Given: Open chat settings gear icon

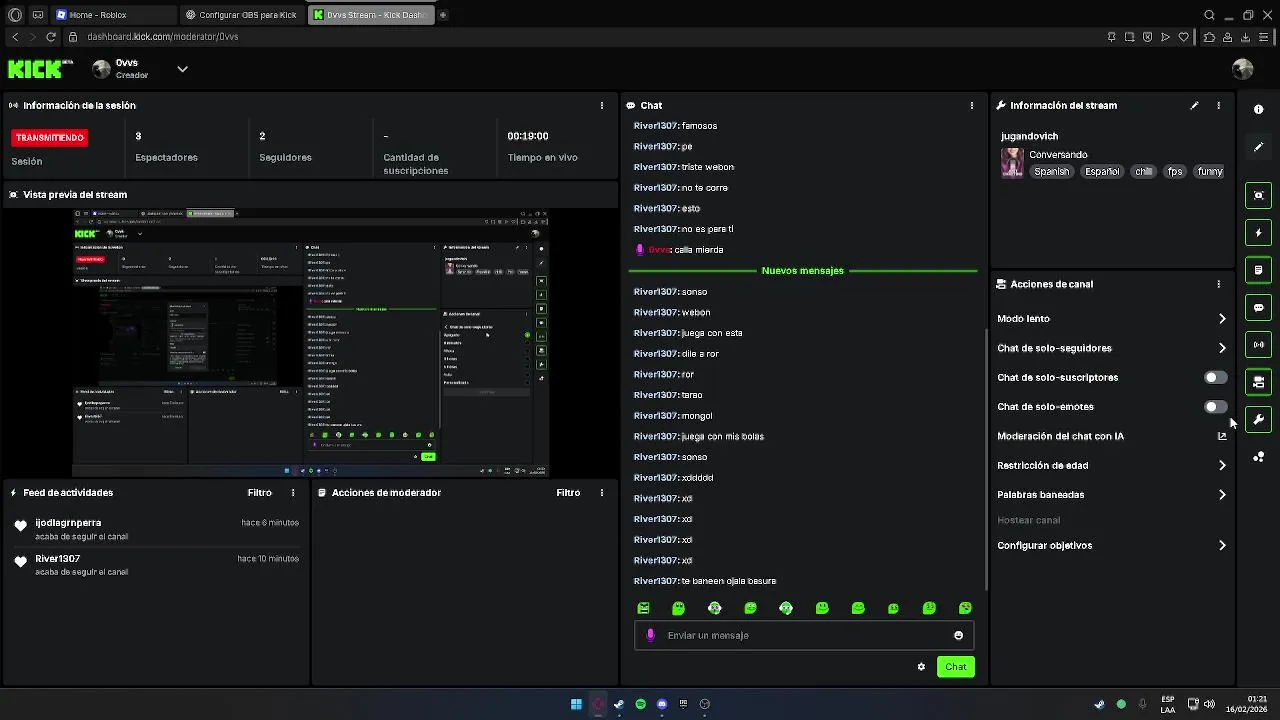Looking at the screenshot, I should click(x=921, y=667).
